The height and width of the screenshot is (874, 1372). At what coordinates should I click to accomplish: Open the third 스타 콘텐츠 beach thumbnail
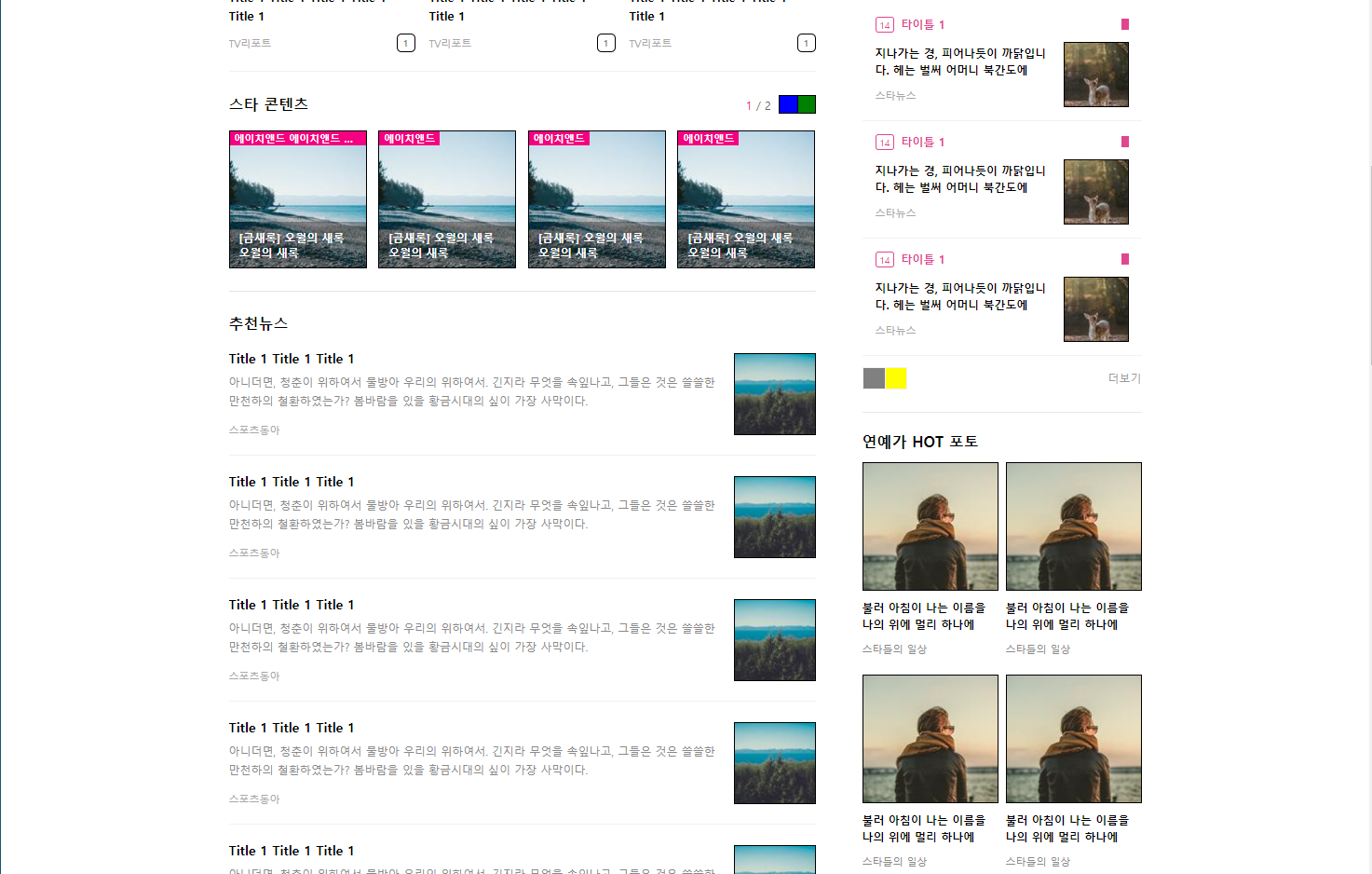point(597,199)
